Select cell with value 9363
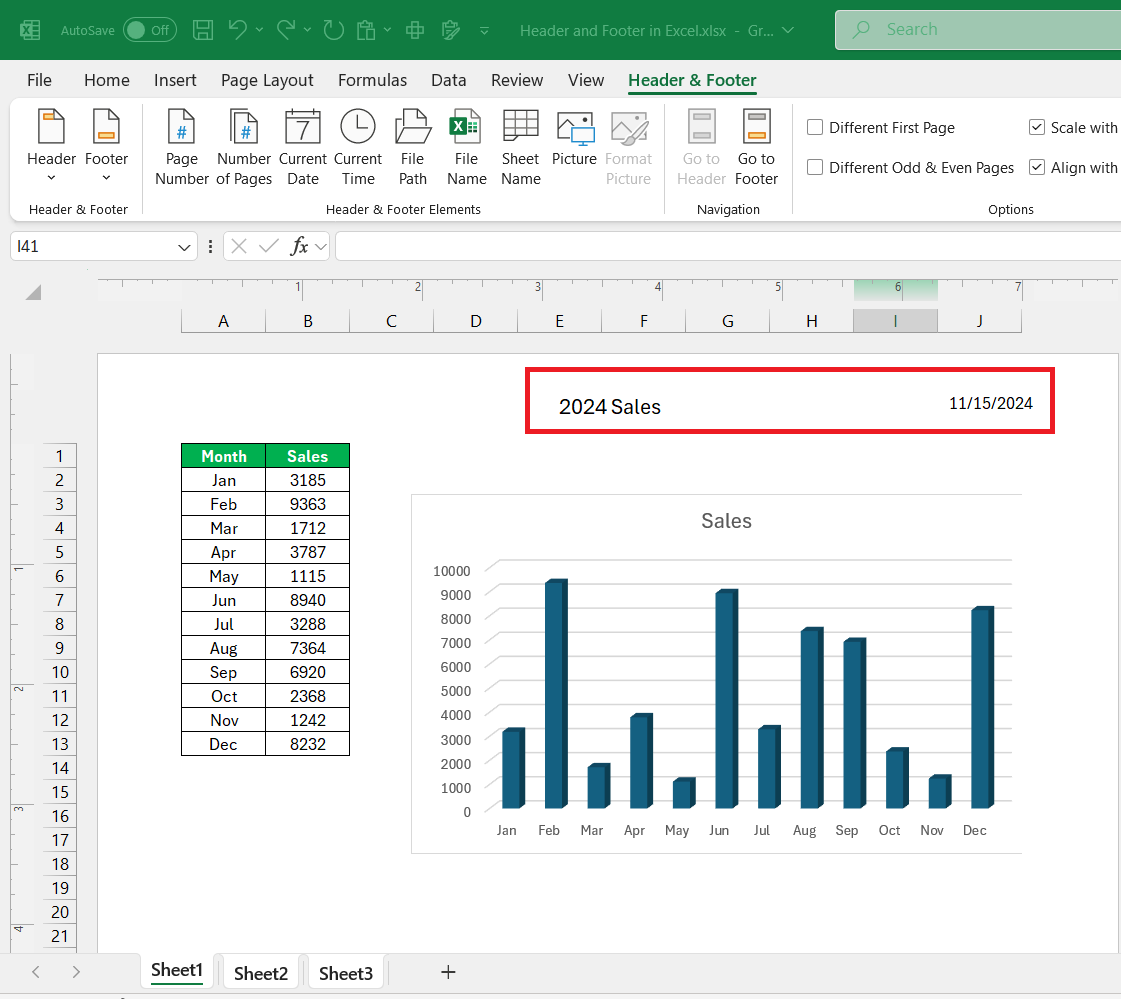The height and width of the screenshot is (999, 1121). tap(307, 504)
